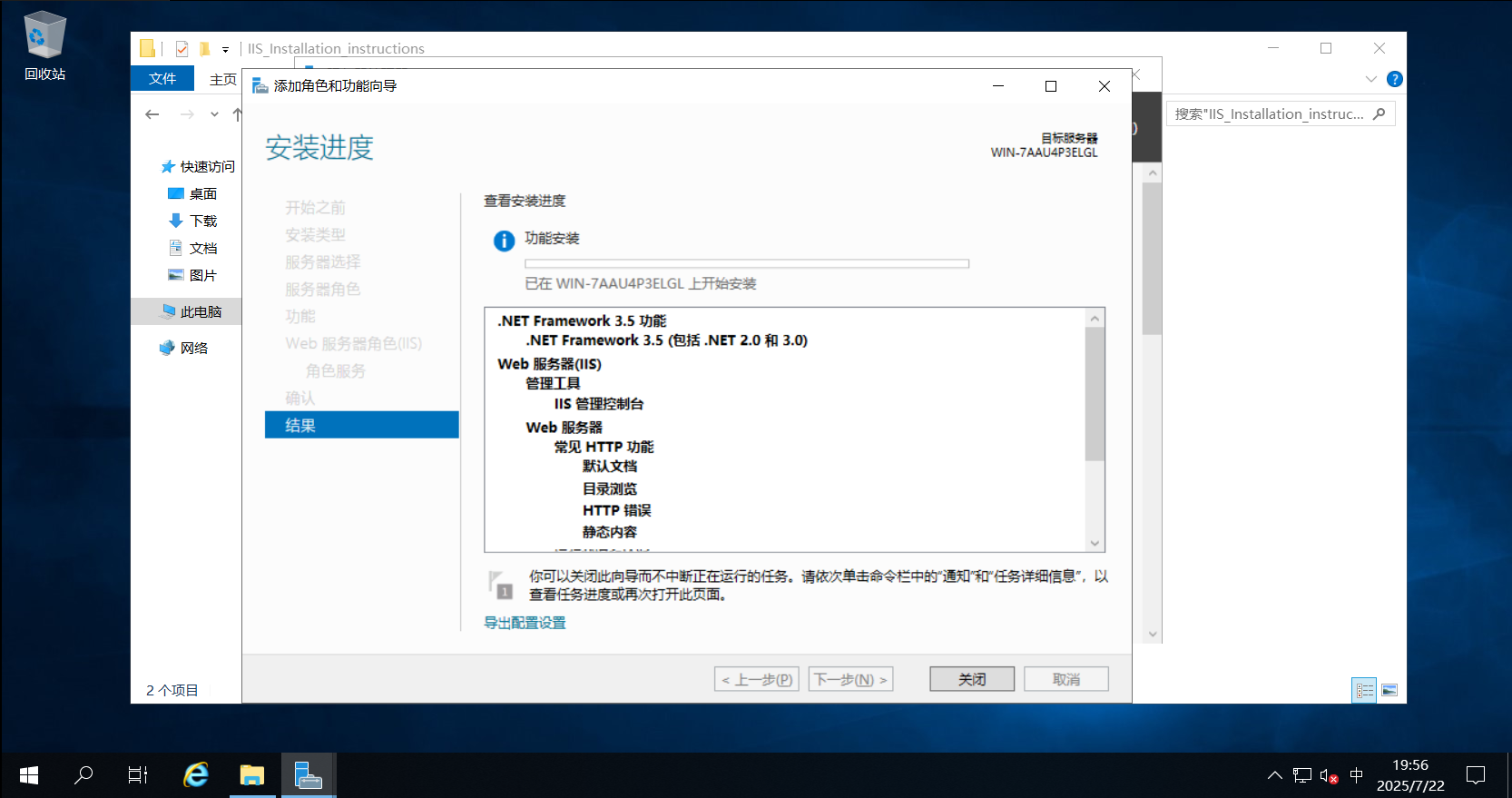Open taskbar search magnifier
Screen dimensions: 1512x798
tap(83, 775)
